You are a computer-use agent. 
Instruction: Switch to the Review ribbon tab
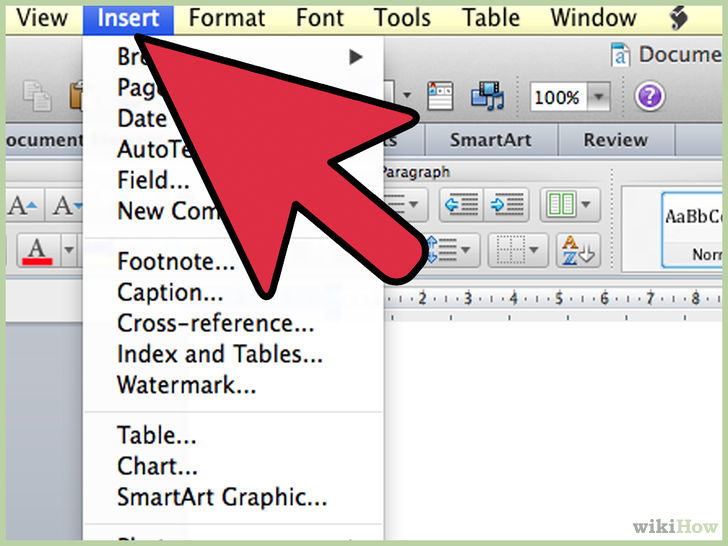[615, 140]
